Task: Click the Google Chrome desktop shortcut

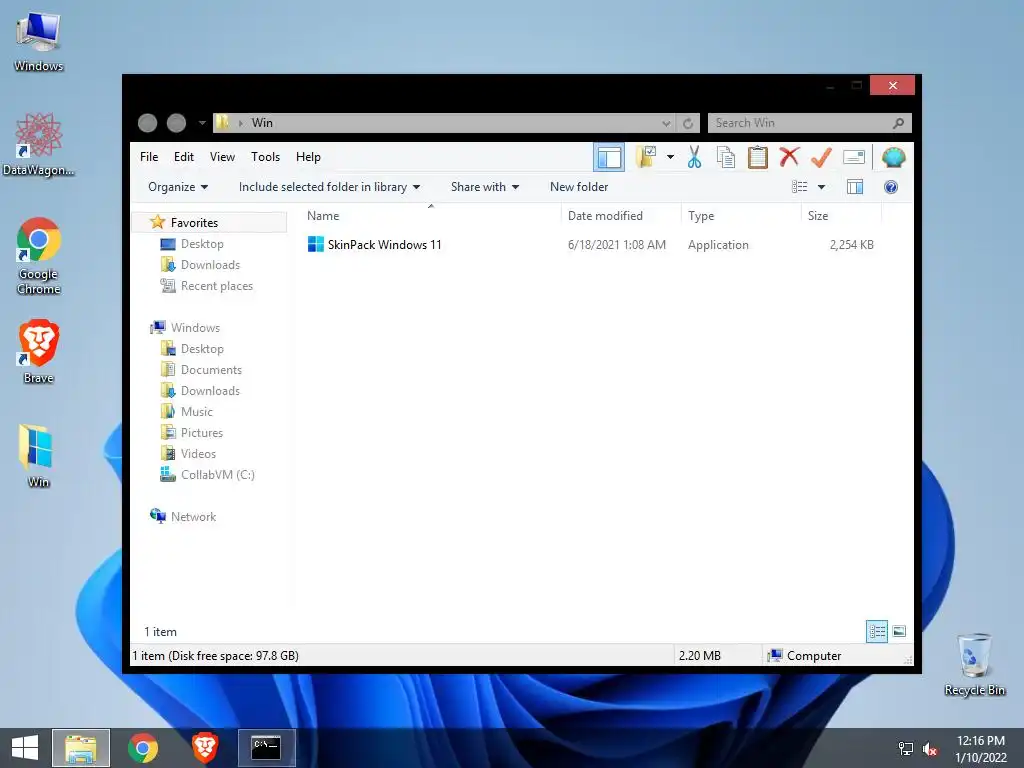Action: click(39, 256)
